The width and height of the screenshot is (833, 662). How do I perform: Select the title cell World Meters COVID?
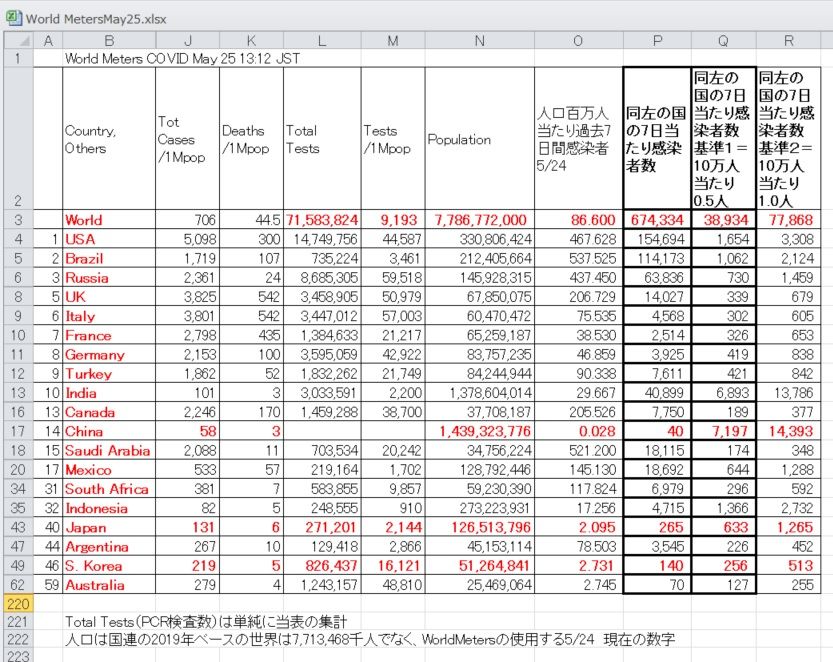point(182,58)
